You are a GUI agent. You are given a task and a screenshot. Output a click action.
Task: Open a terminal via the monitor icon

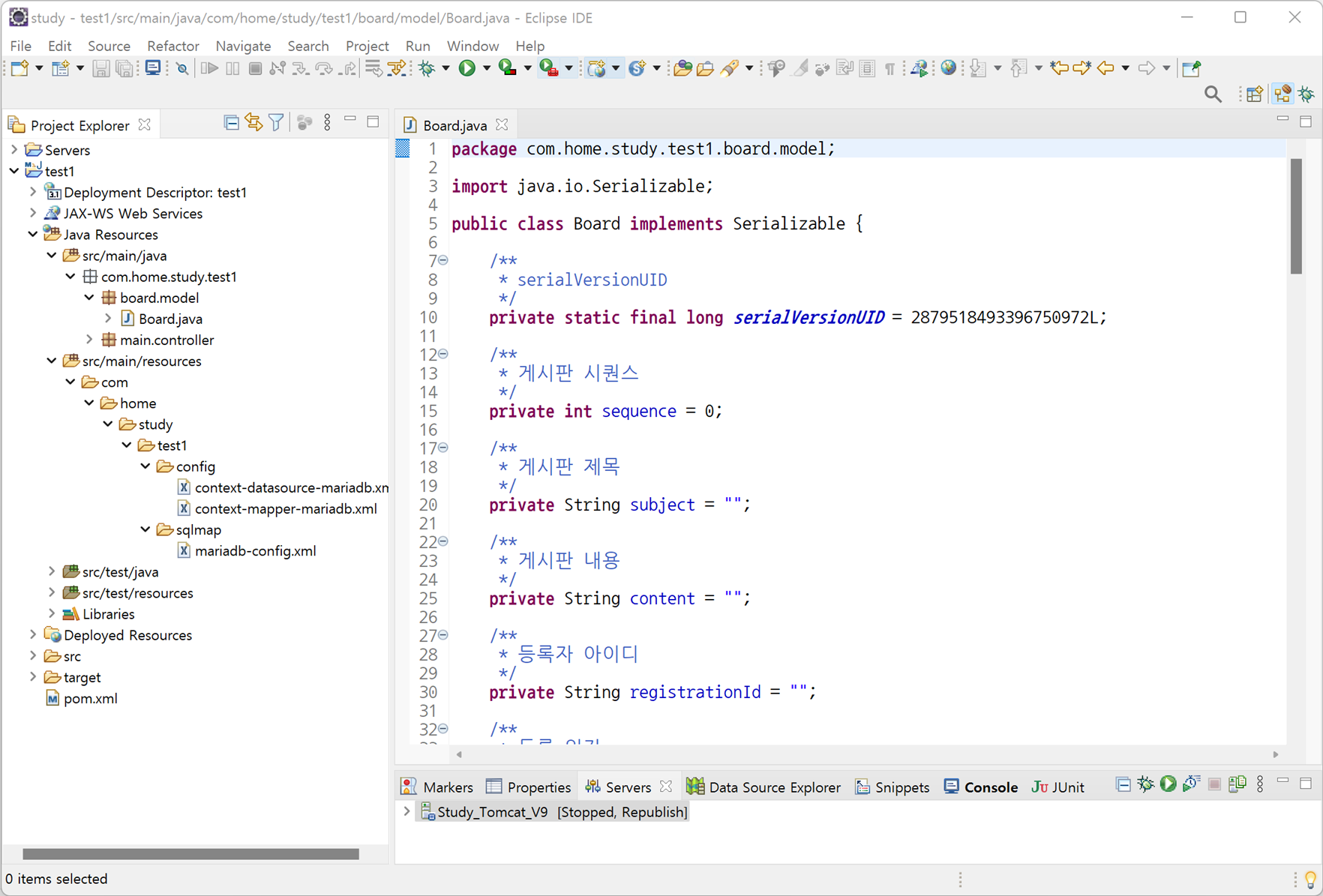point(153,68)
